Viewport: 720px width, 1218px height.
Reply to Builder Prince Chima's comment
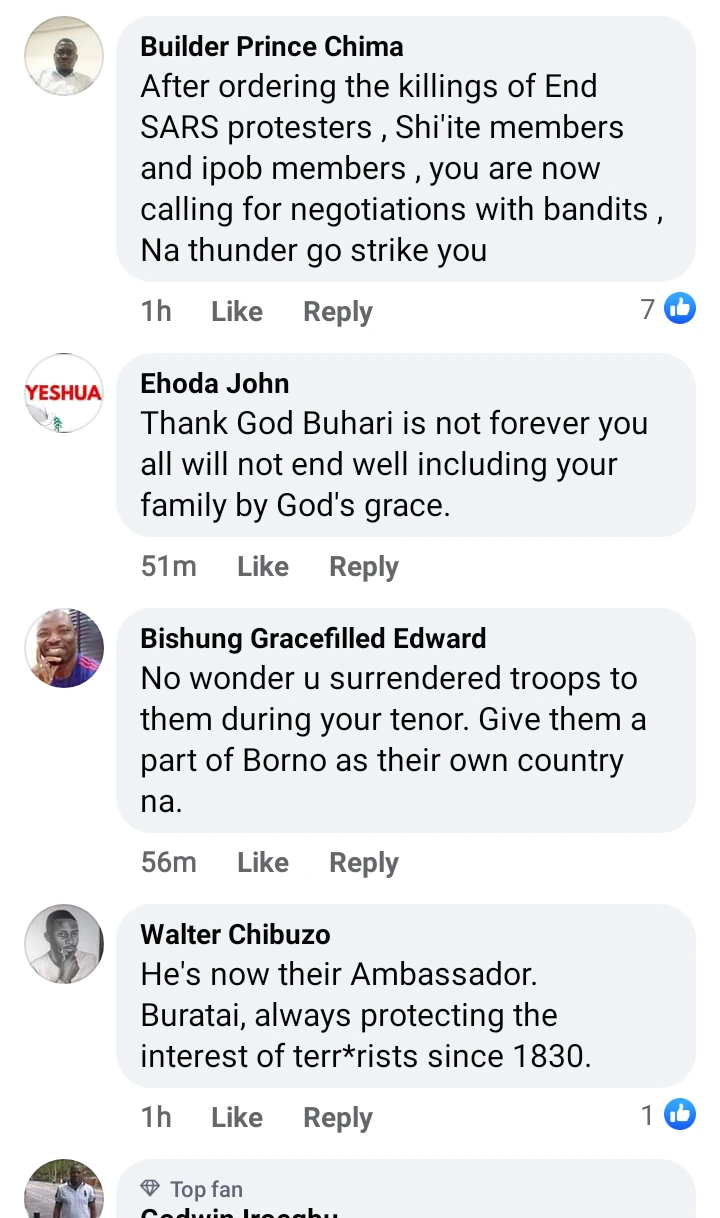[337, 312]
